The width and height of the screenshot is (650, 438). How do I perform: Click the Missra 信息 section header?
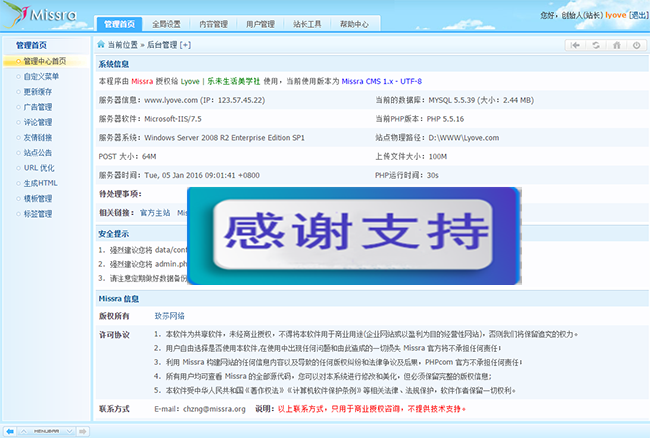point(119,299)
